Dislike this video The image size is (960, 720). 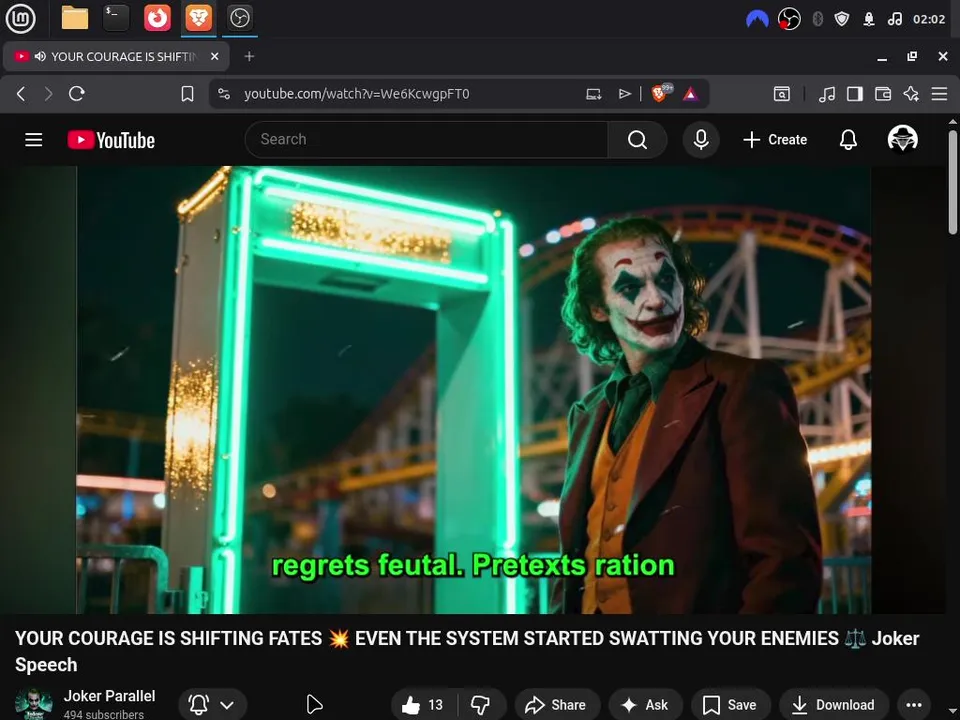pos(481,705)
